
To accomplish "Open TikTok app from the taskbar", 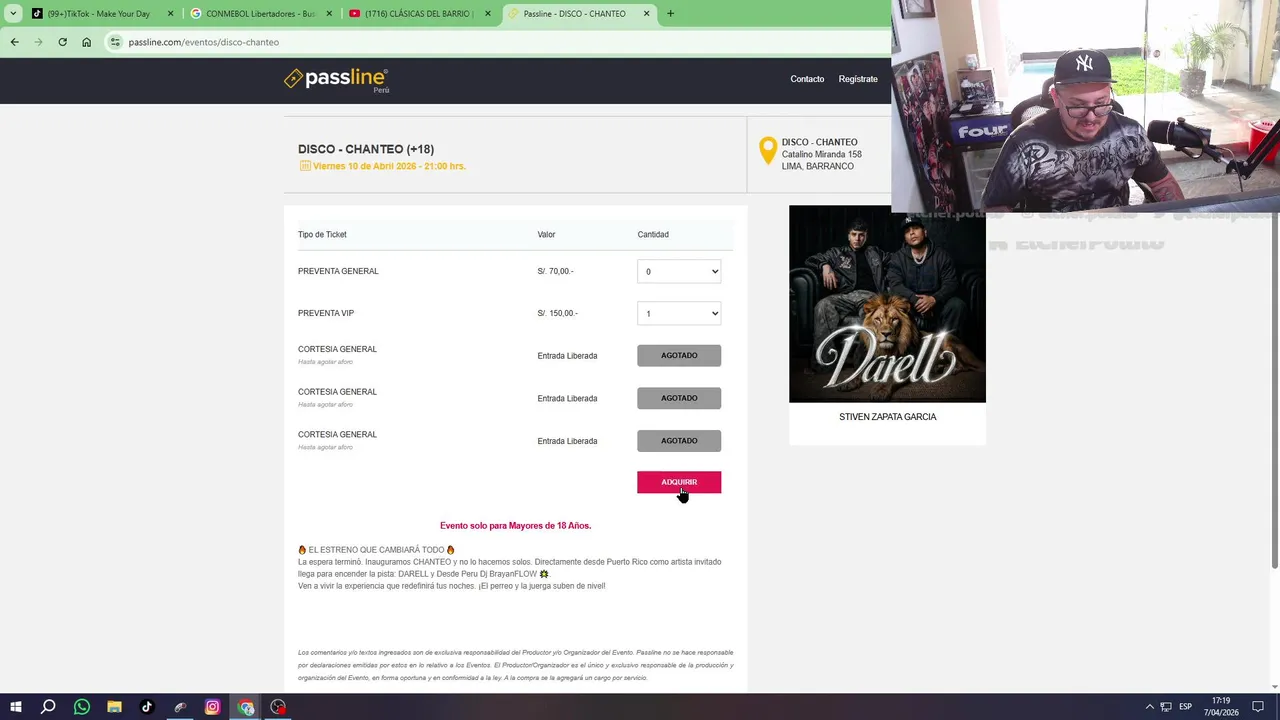I will click(147, 707).
